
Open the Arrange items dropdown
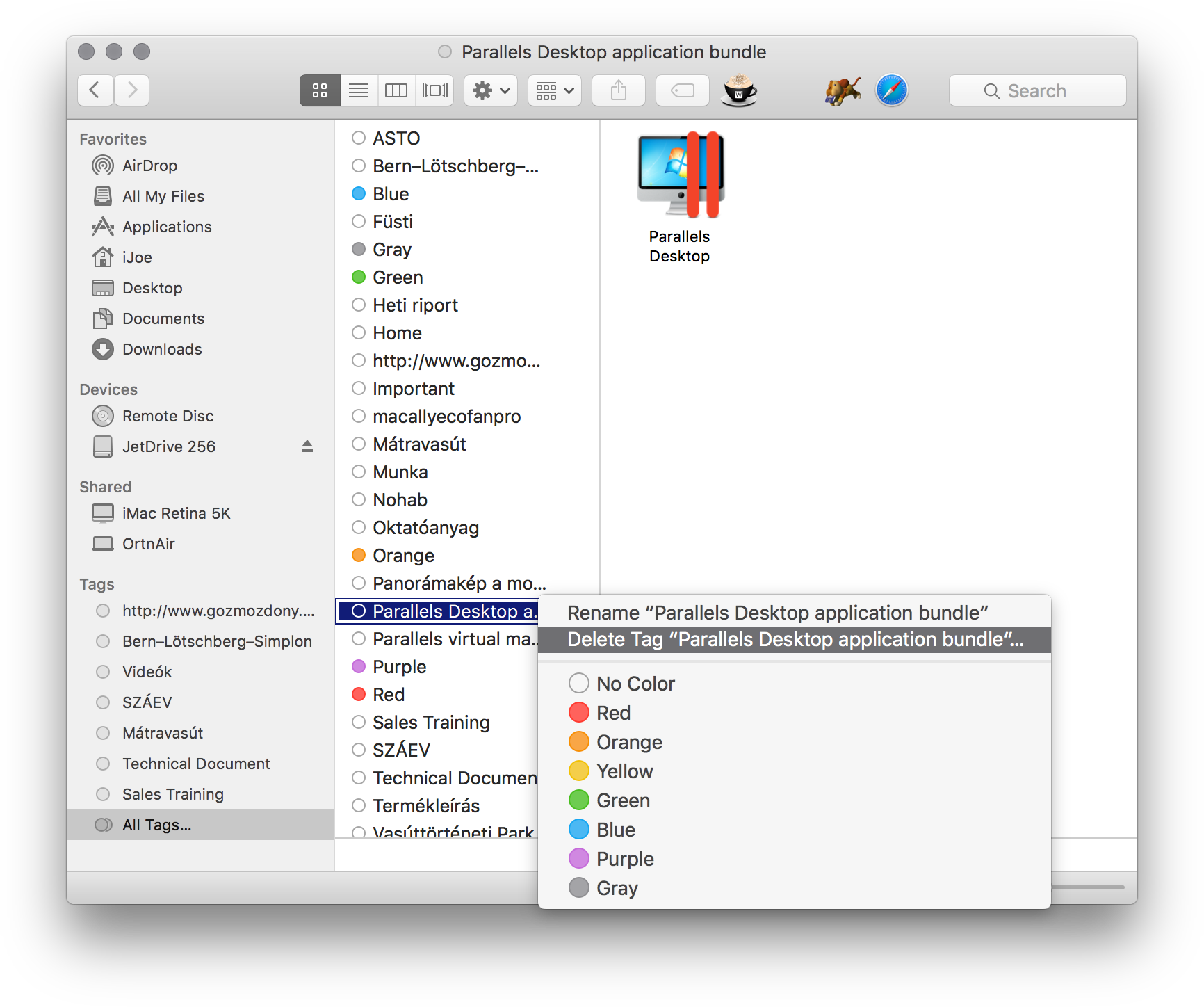click(x=555, y=90)
